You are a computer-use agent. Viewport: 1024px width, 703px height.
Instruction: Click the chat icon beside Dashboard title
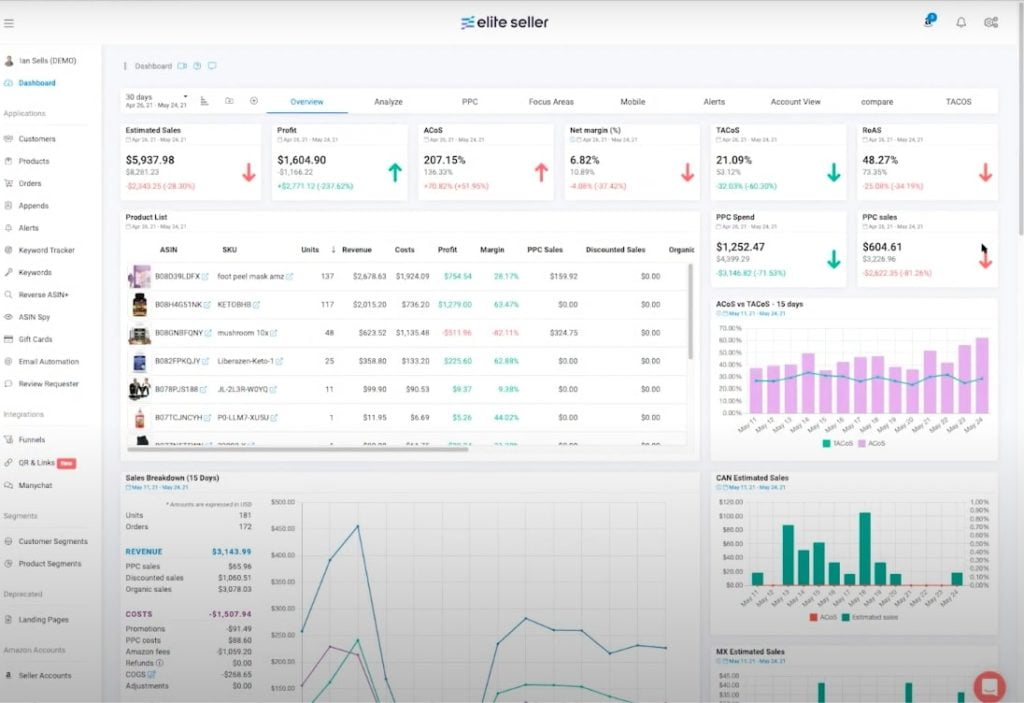[x=212, y=66]
